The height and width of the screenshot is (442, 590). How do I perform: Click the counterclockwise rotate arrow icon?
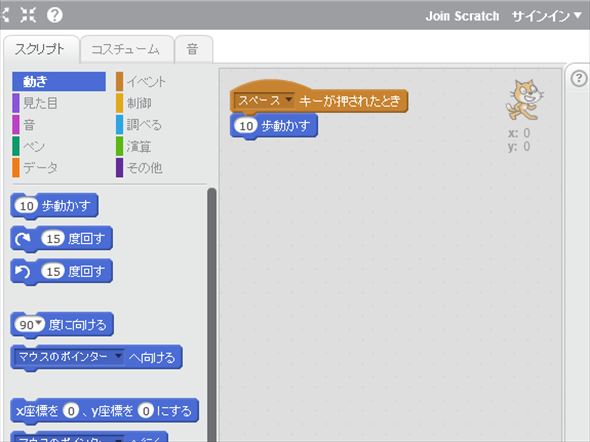click(x=23, y=271)
